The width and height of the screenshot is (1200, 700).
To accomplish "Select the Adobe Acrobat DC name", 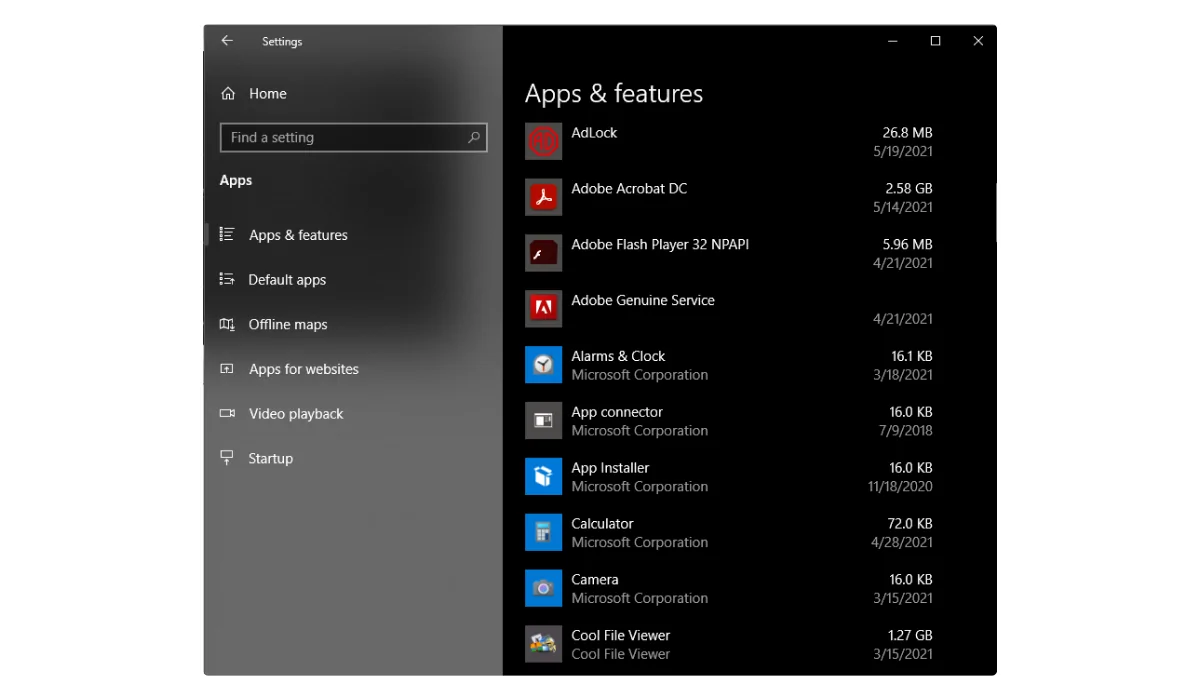I will point(629,188).
